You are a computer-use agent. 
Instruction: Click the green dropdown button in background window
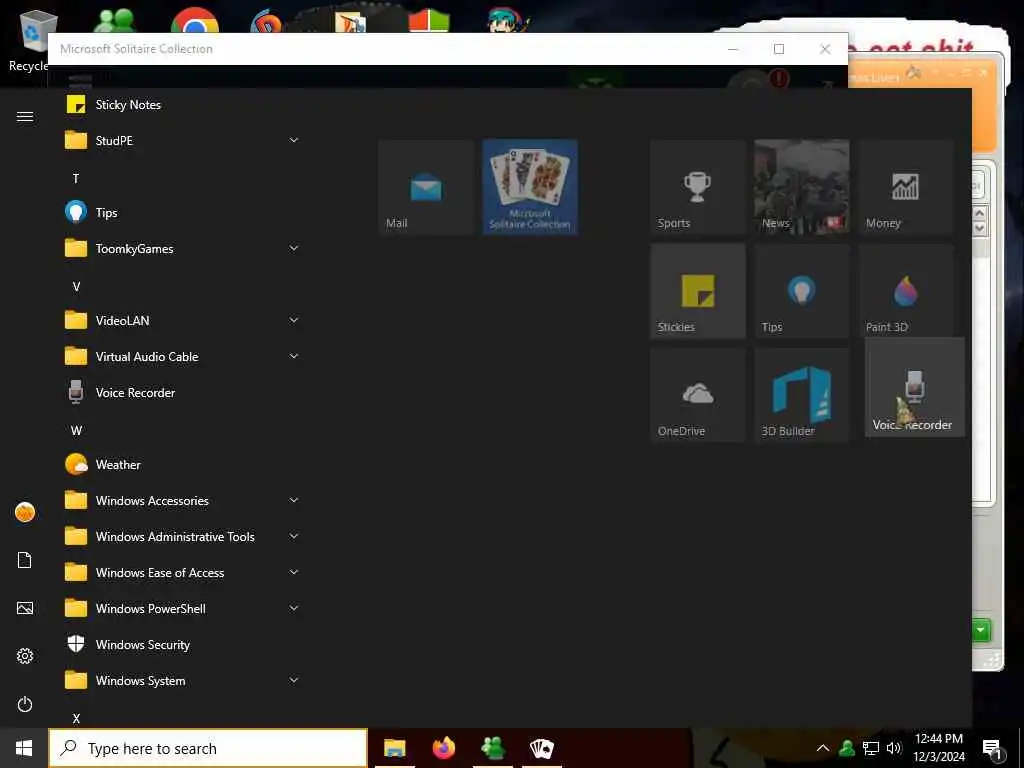[x=981, y=630]
